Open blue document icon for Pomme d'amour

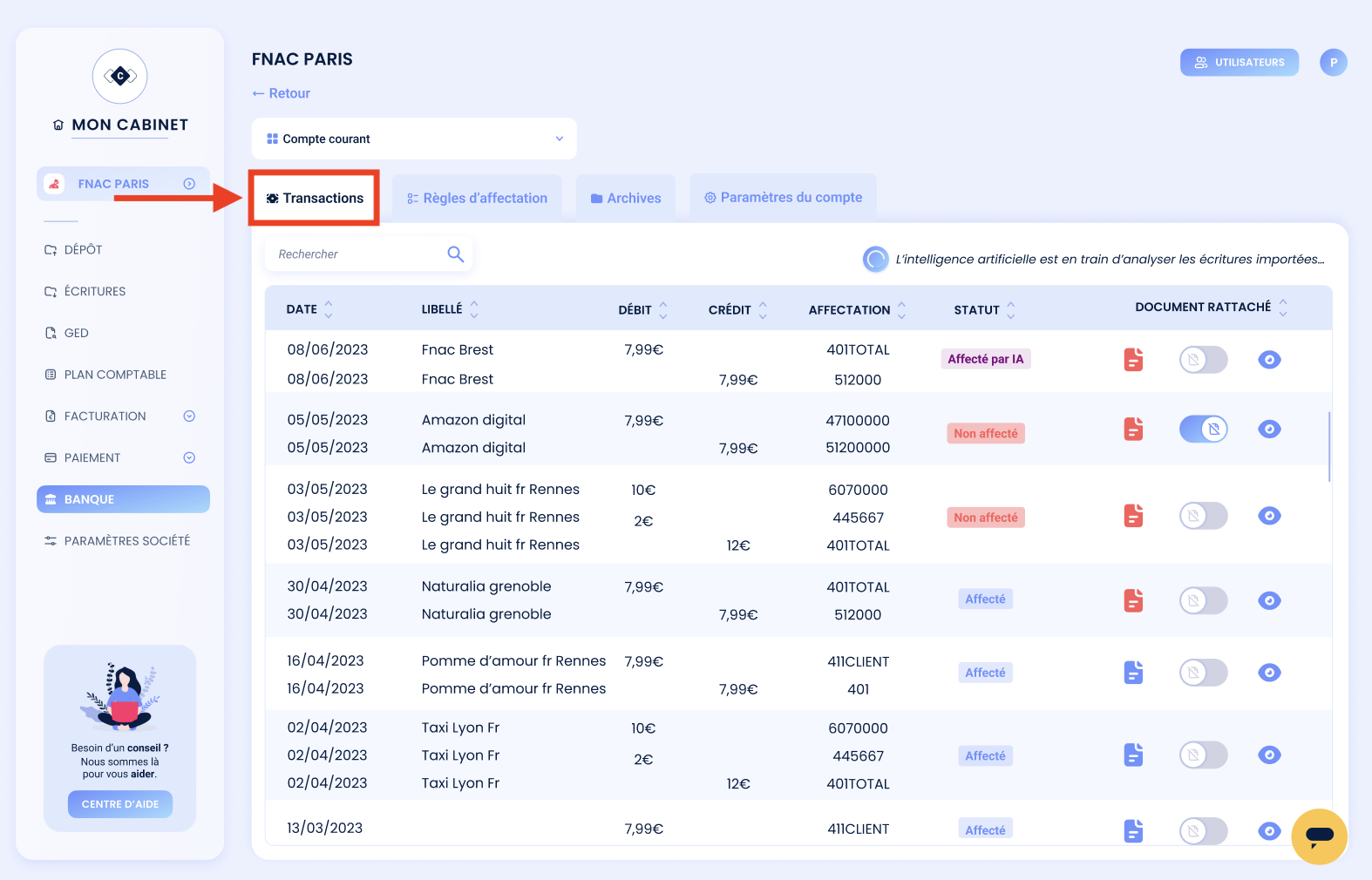pos(1133,672)
